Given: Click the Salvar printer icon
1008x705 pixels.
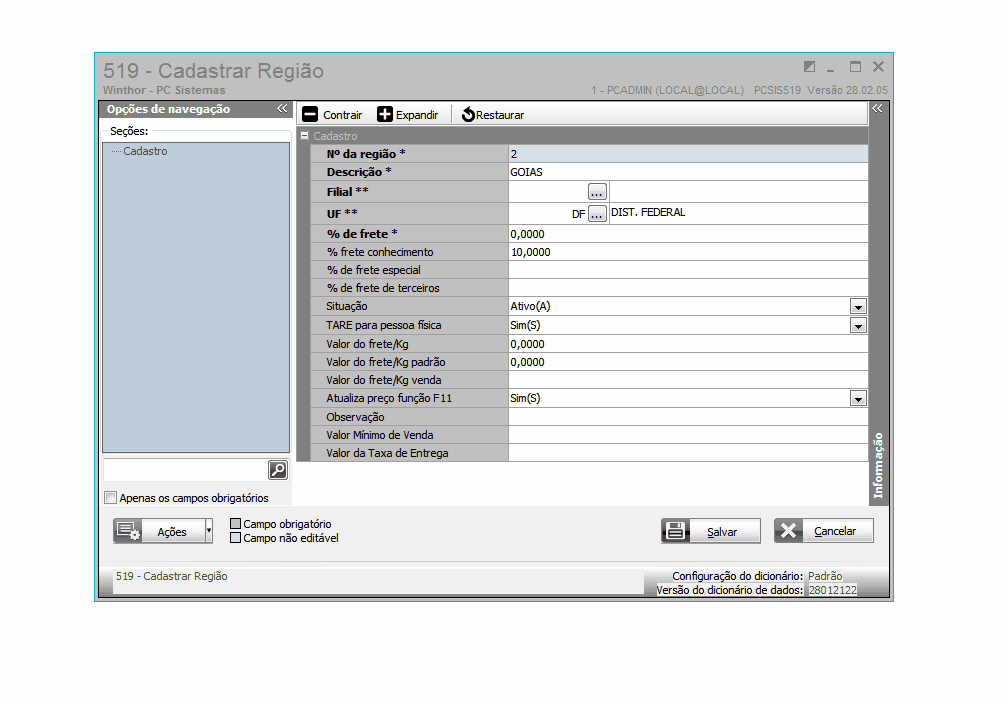Looking at the screenshot, I should pyautogui.click(x=676, y=531).
